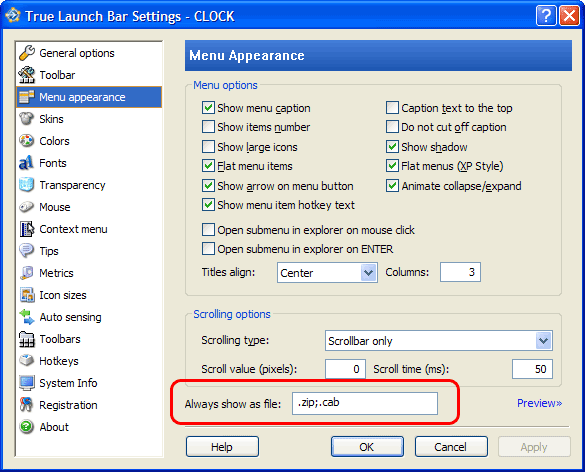Click the Toolbars icon
The image size is (585, 472).
26,339
